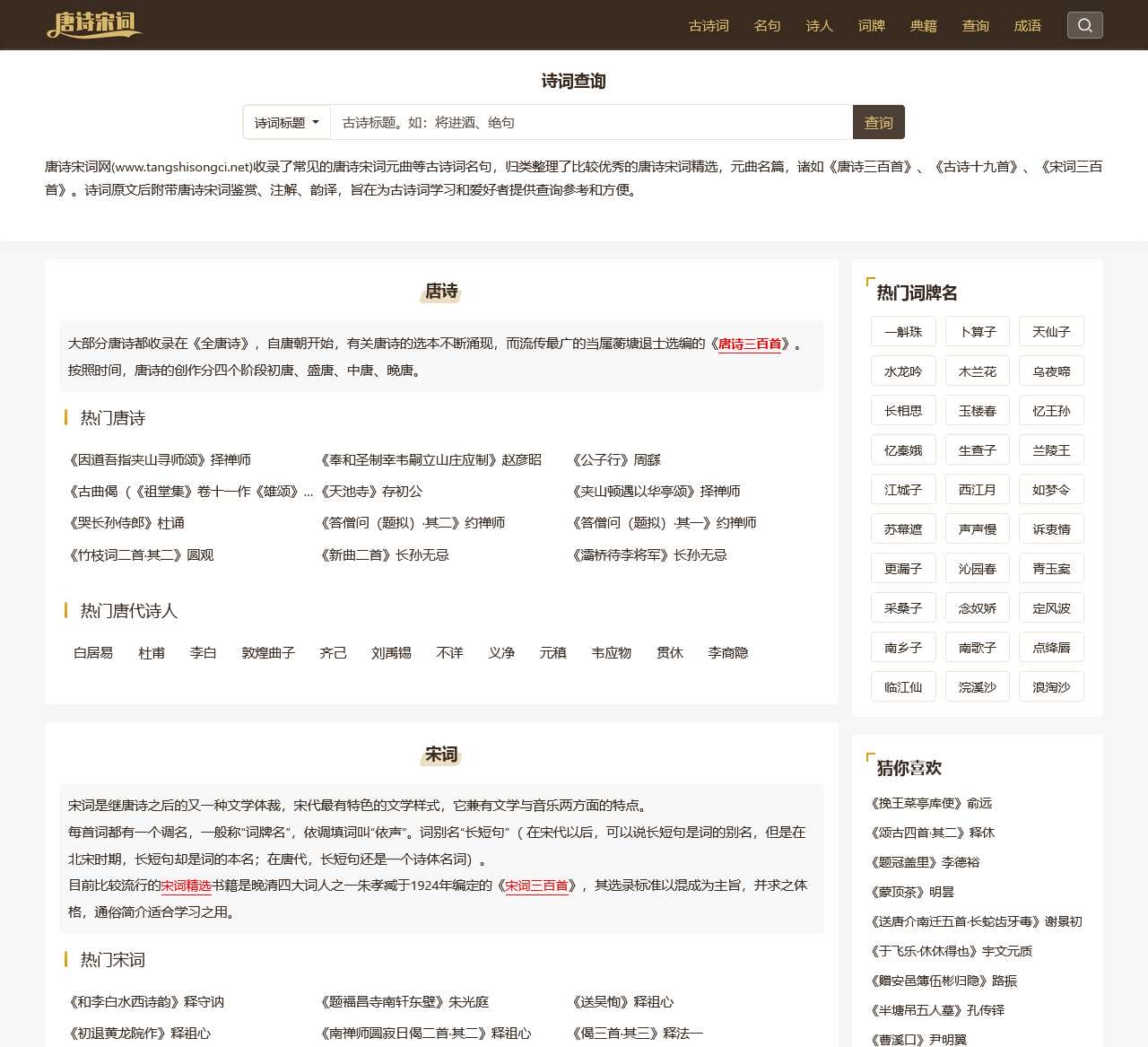This screenshot has width=1148, height=1047.
Task: Click the search magnifier icon in navbar
Action: click(x=1085, y=25)
